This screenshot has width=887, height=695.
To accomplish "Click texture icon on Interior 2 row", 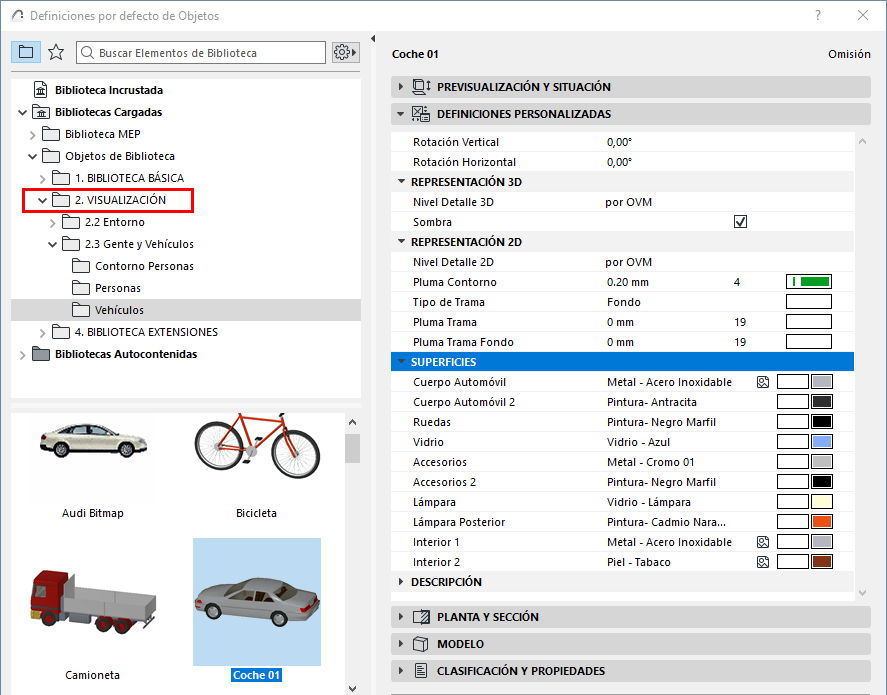I will tap(762, 562).
